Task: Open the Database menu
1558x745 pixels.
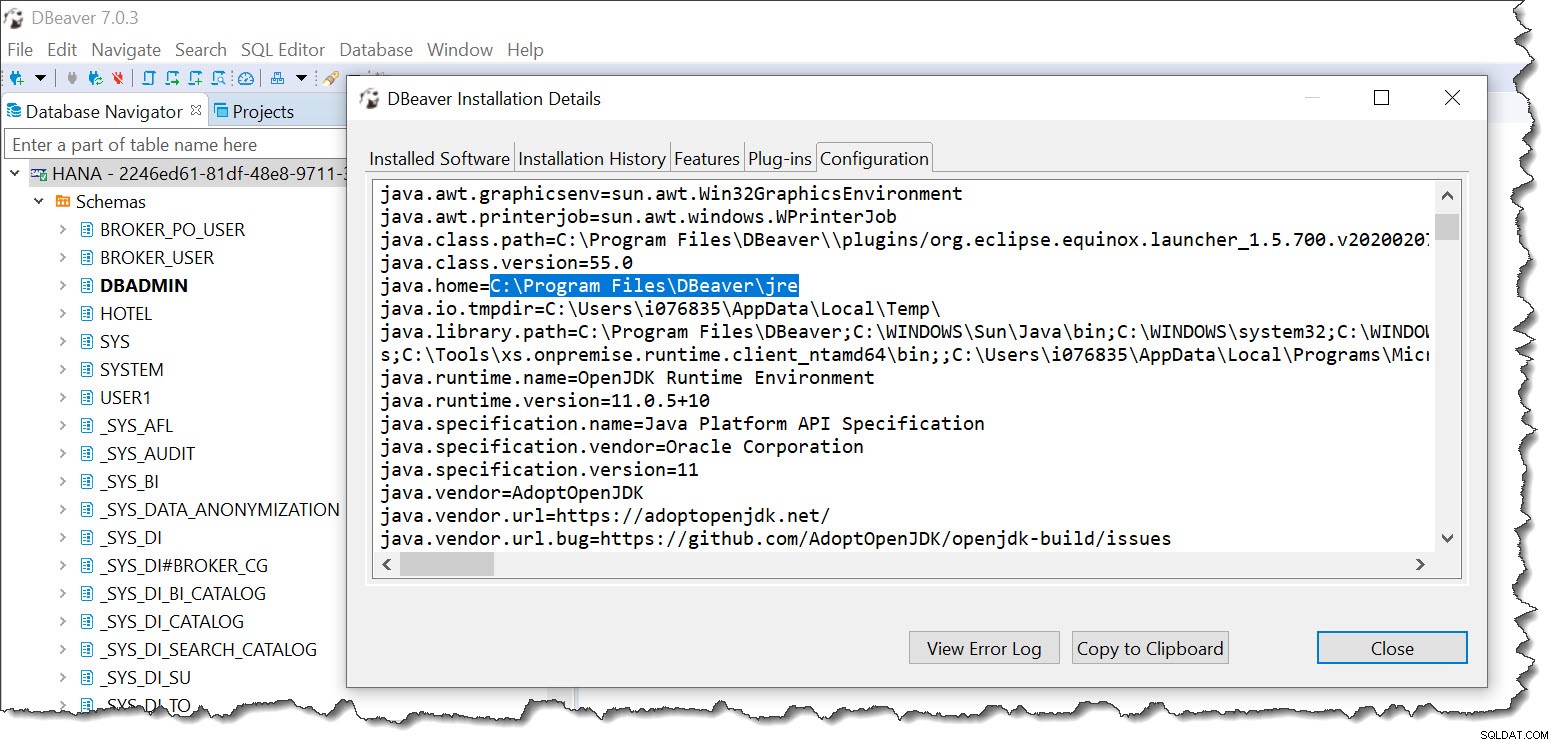Action: click(x=376, y=49)
